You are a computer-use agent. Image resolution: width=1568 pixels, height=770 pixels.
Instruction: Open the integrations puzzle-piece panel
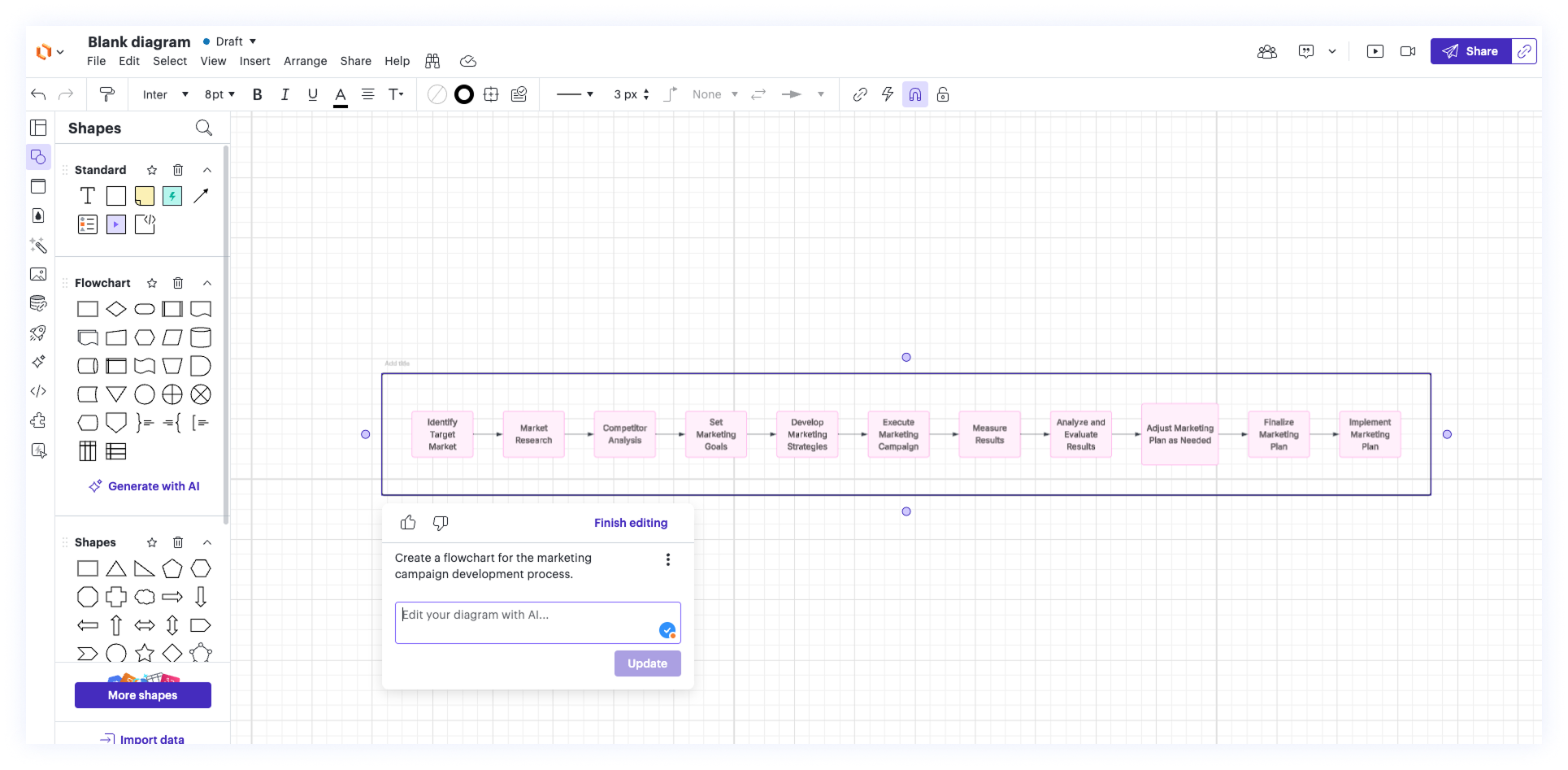pos(38,420)
